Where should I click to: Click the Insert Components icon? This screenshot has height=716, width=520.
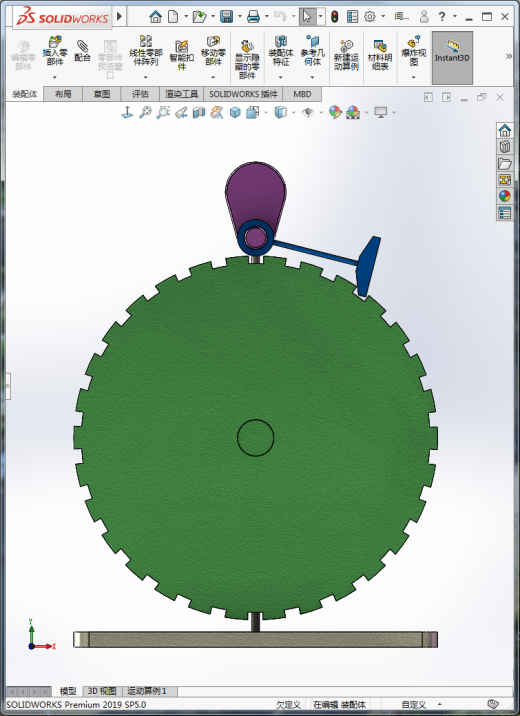click(x=54, y=51)
